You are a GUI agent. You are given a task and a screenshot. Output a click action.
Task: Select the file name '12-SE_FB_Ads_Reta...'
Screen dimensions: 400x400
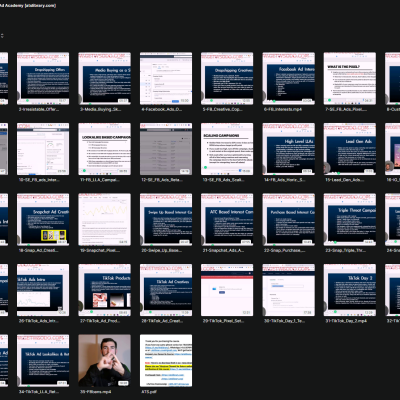click(x=162, y=180)
